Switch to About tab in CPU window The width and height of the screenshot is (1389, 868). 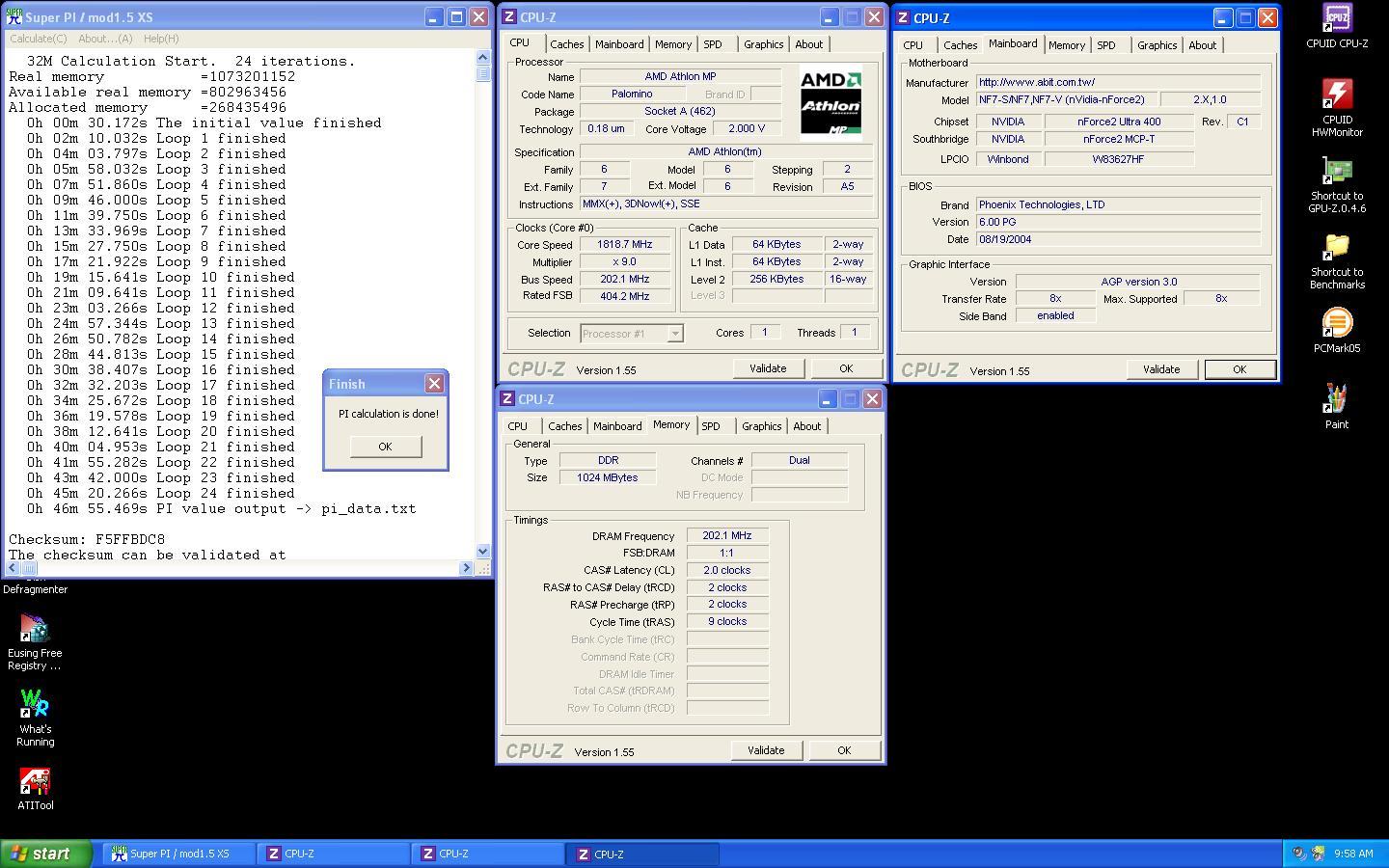809,44
